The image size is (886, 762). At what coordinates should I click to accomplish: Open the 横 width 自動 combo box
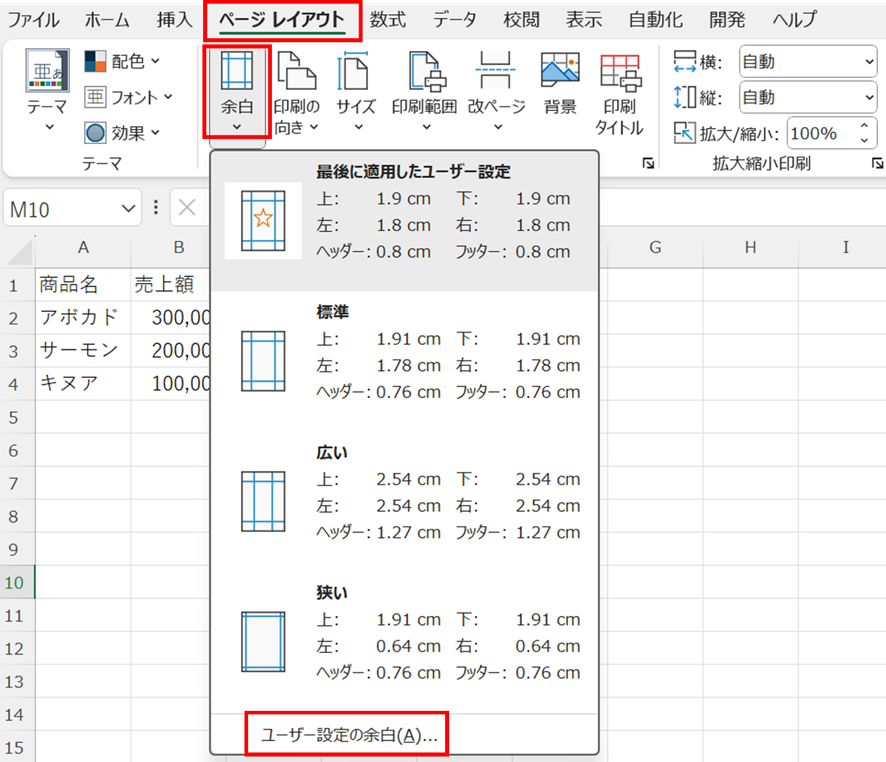807,62
